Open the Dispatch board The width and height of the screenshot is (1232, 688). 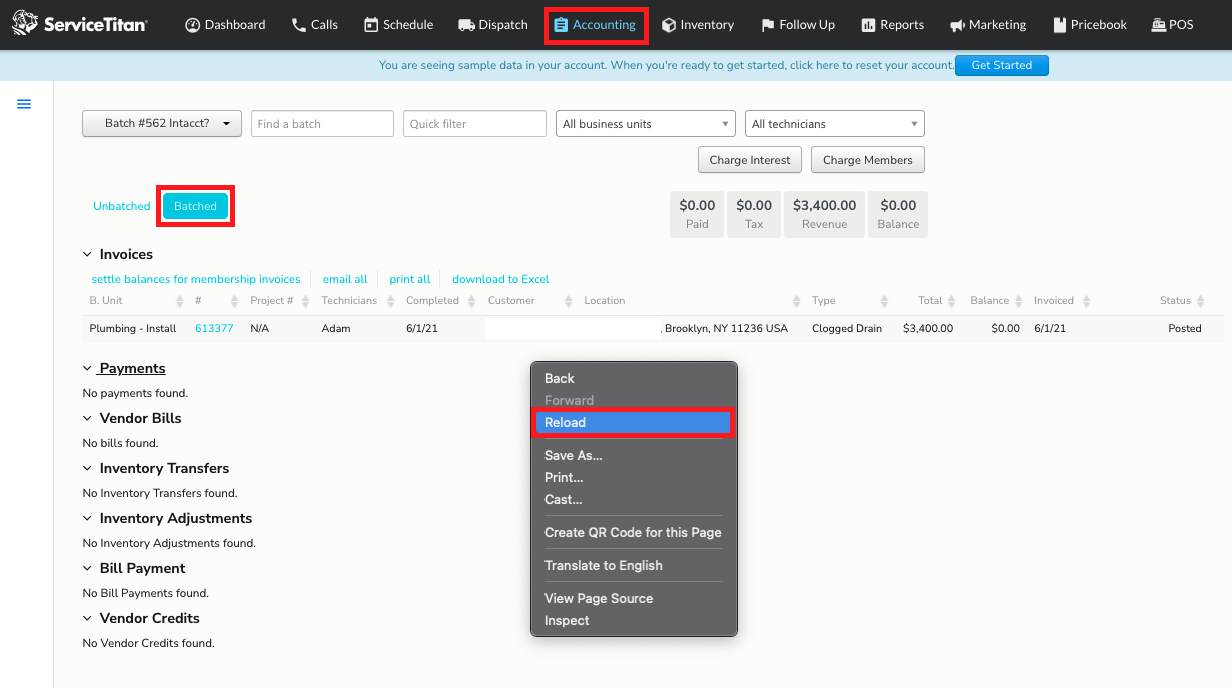pyautogui.click(x=492, y=24)
